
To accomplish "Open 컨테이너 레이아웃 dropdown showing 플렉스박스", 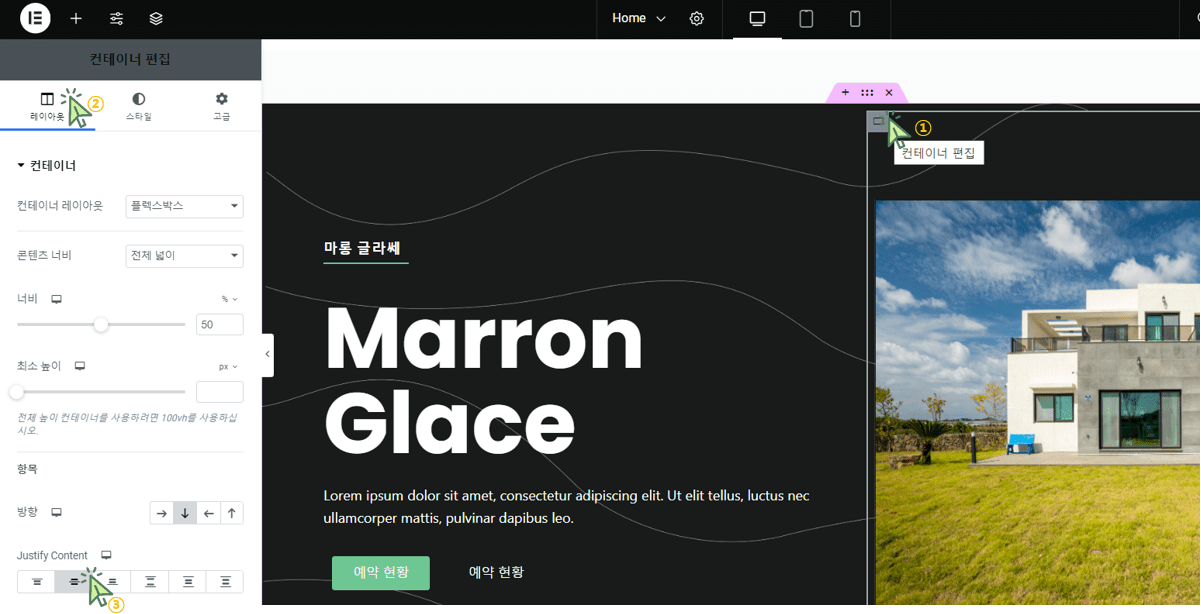I will [x=185, y=206].
